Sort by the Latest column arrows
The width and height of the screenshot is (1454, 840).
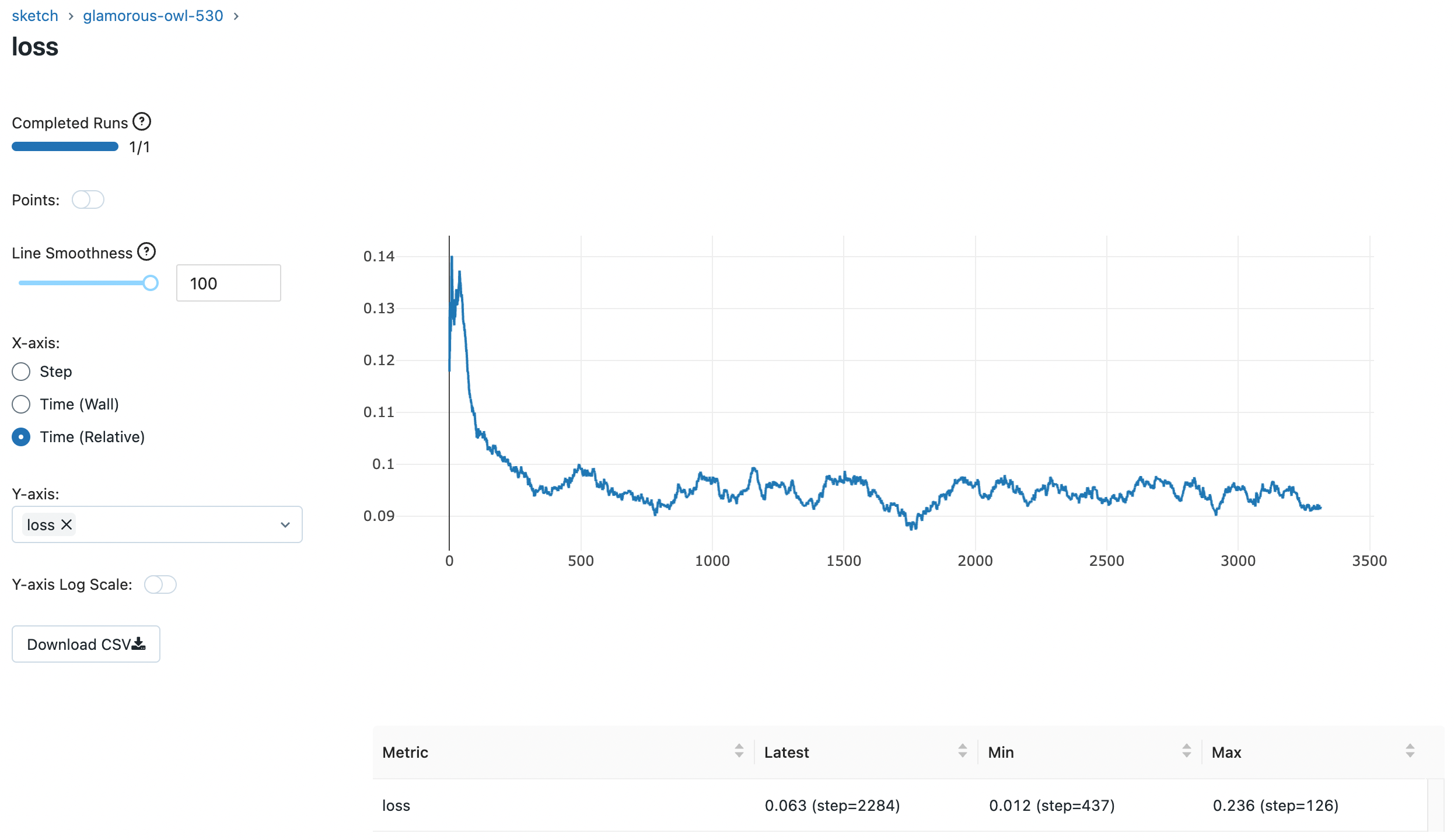963,751
